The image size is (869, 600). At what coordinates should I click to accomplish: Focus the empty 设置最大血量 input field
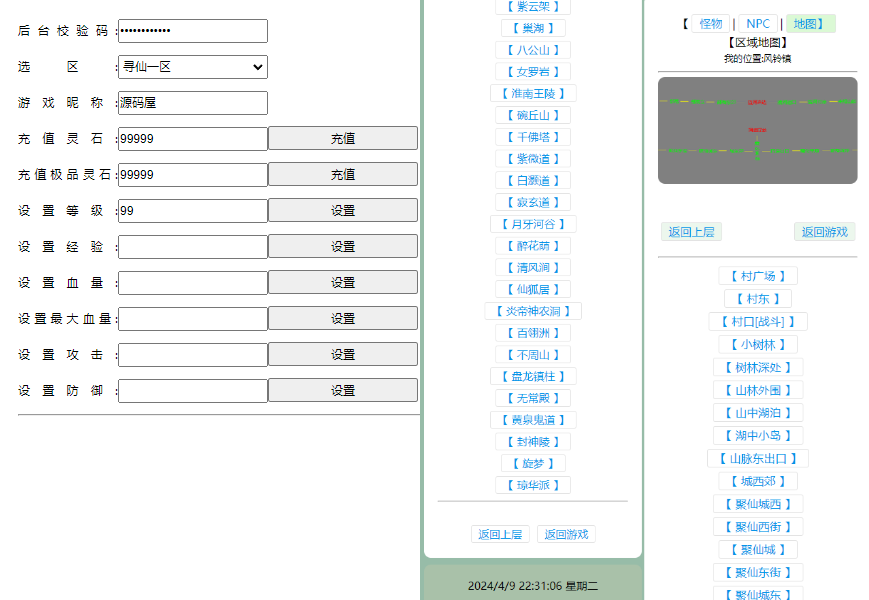click(193, 319)
